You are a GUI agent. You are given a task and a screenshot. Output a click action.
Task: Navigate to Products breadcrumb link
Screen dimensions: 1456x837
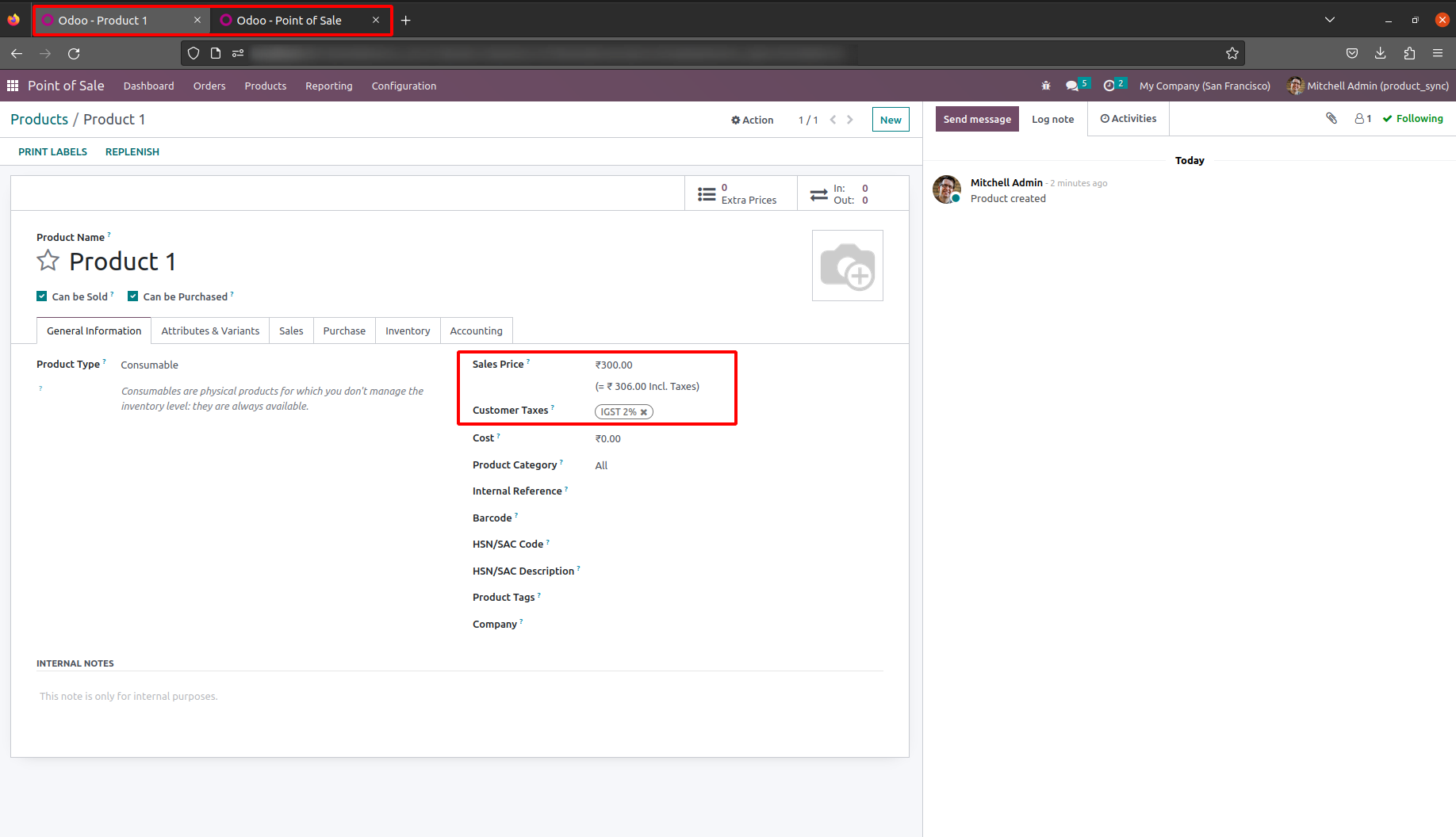click(x=40, y=120)
